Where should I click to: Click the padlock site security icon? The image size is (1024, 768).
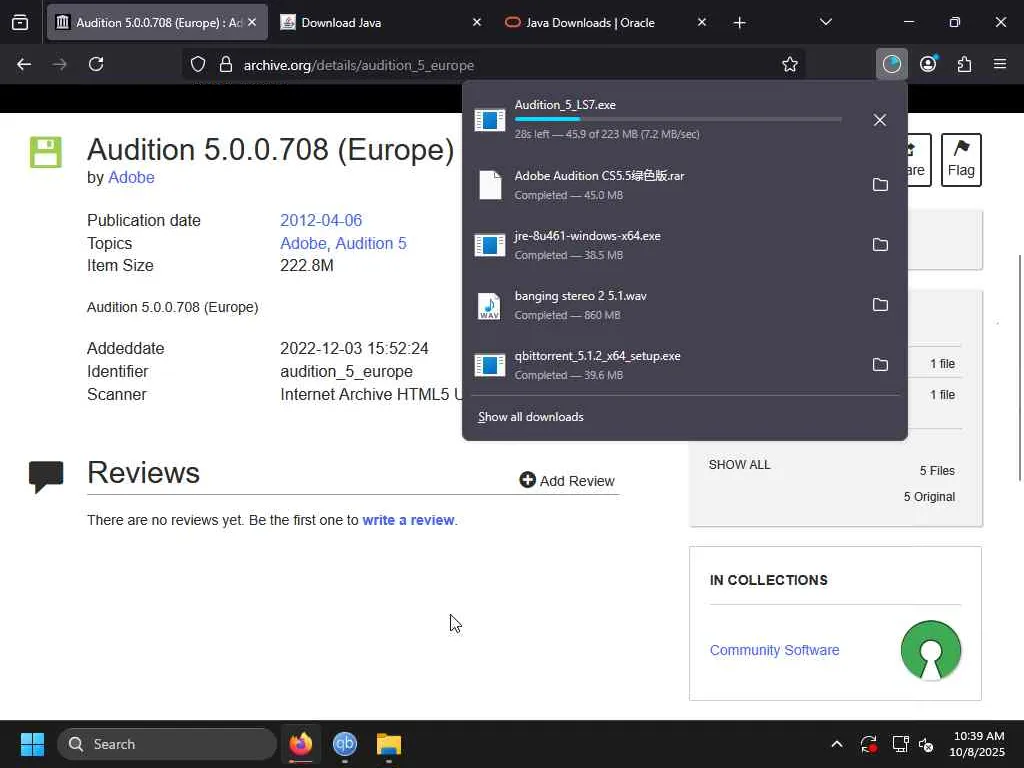pos(226,64)
